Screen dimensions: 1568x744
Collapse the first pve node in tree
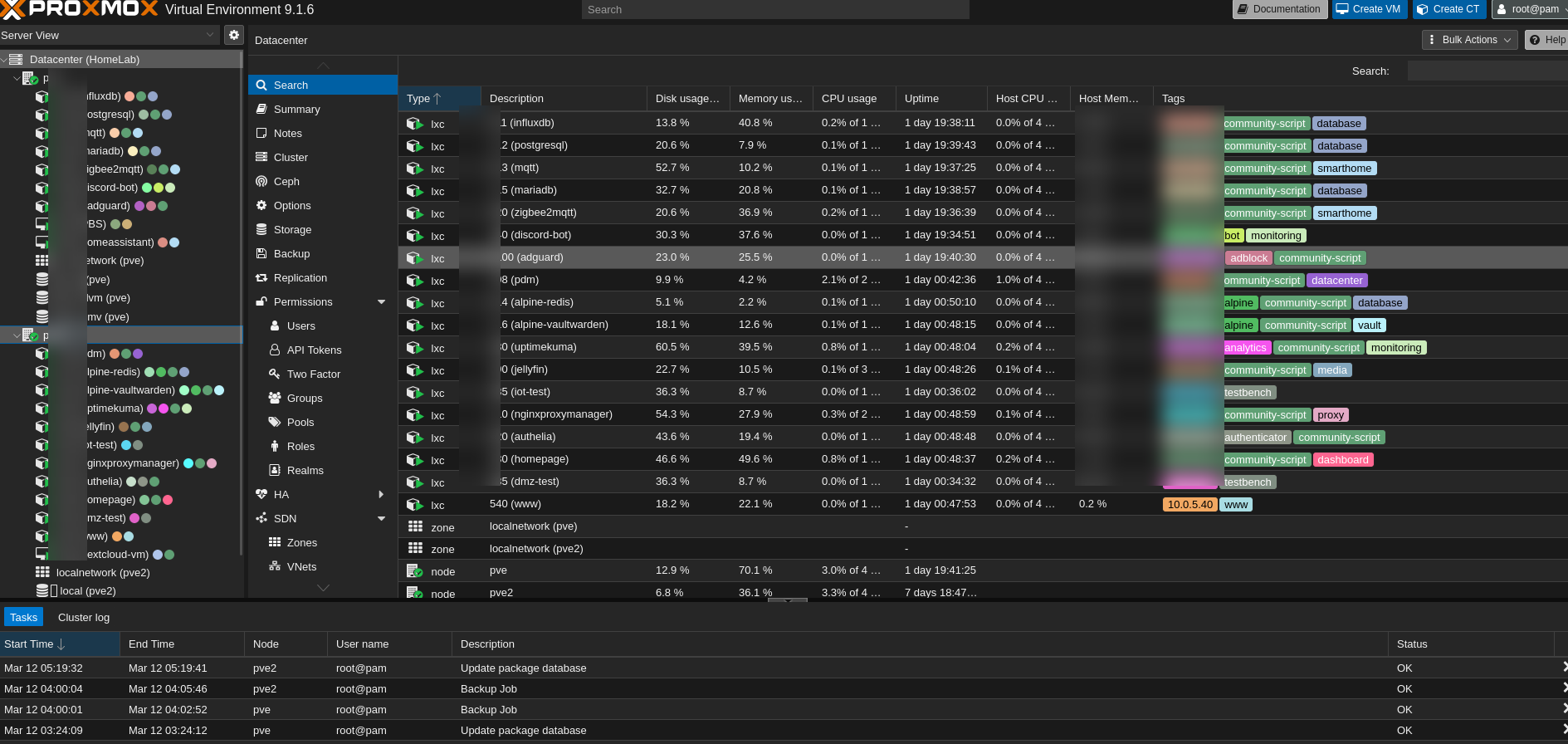point(17,78)
